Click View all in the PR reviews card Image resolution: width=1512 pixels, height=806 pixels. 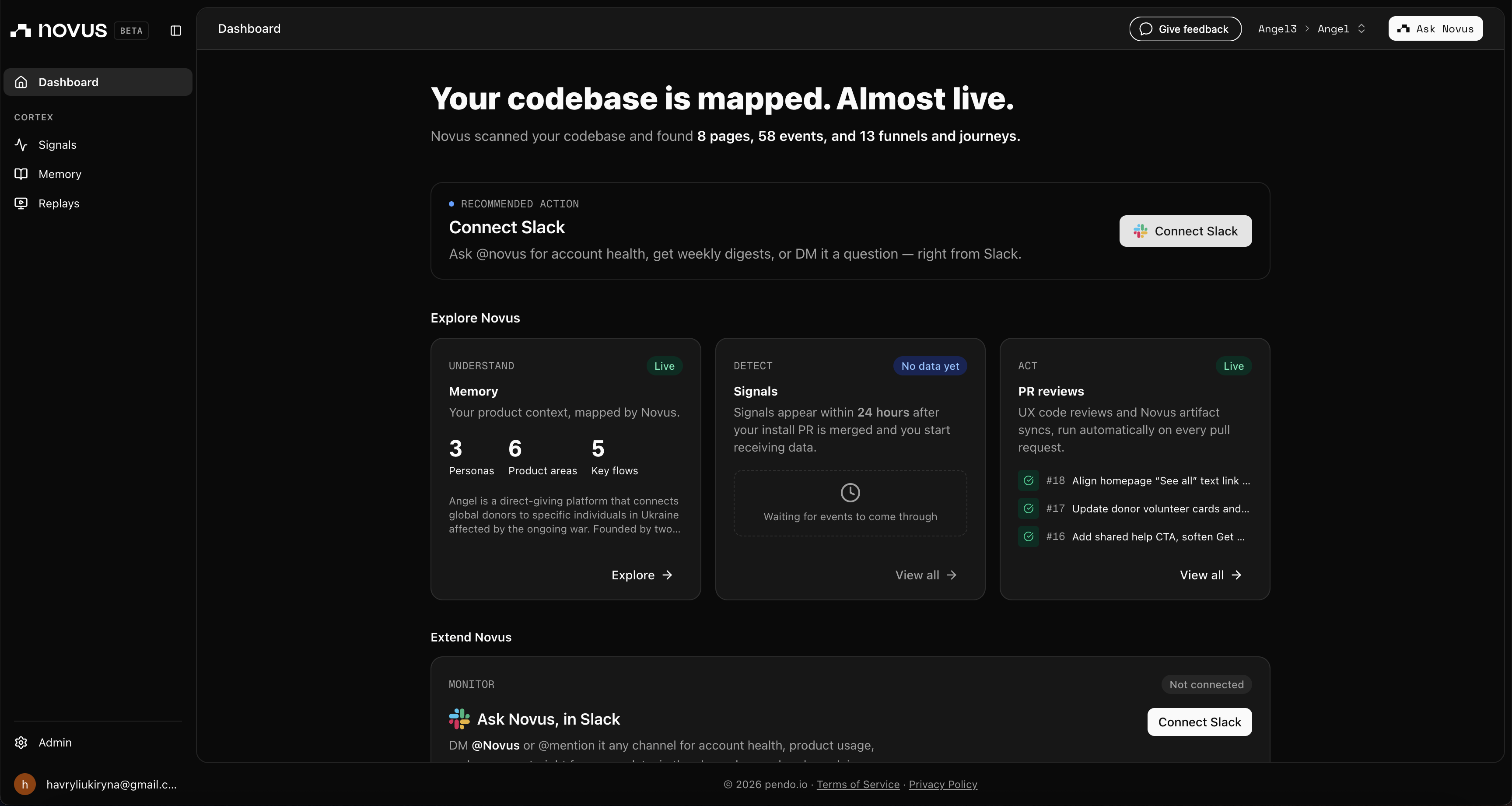[1211, 575]
